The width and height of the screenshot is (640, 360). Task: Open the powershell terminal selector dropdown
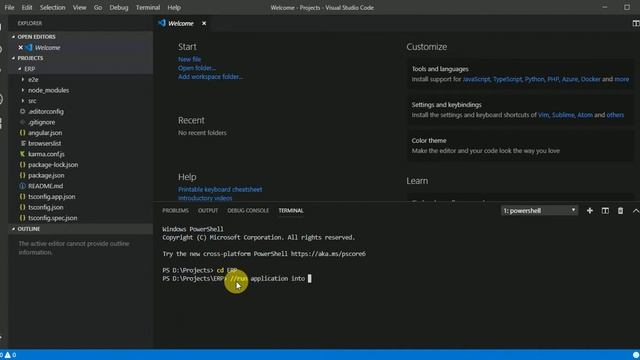point(539,211)
